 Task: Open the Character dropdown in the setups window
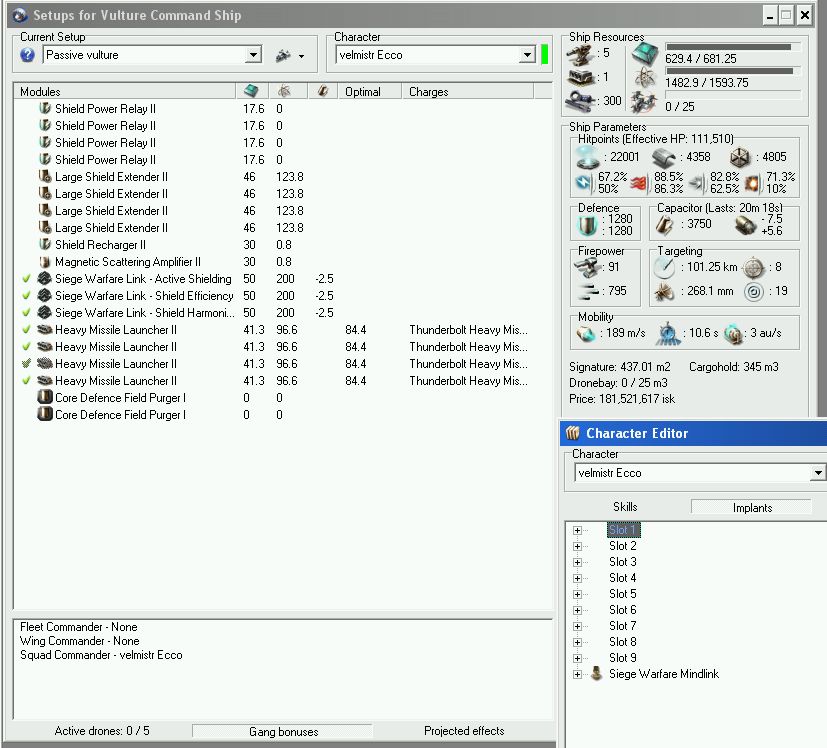pyautogui.click(x=527, y=55)
